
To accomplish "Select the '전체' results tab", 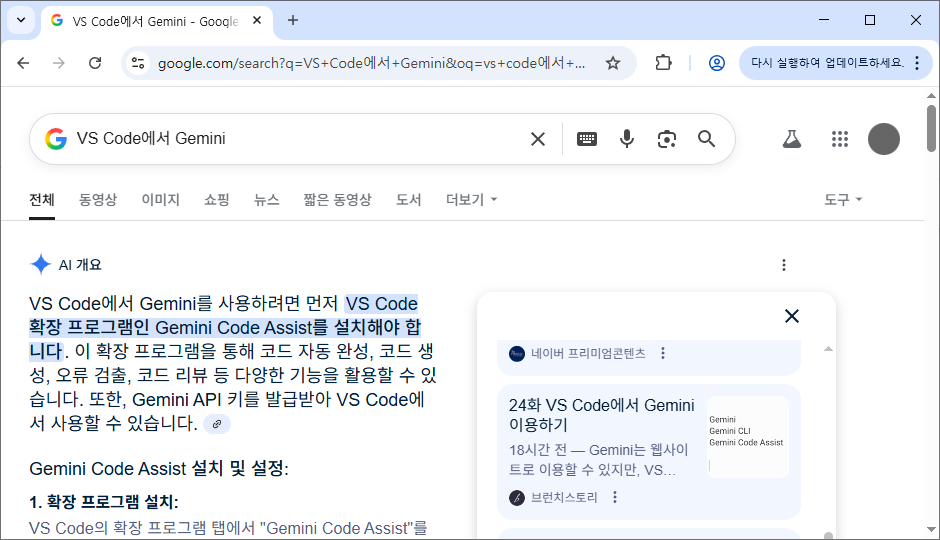I will tap(42, 200).
